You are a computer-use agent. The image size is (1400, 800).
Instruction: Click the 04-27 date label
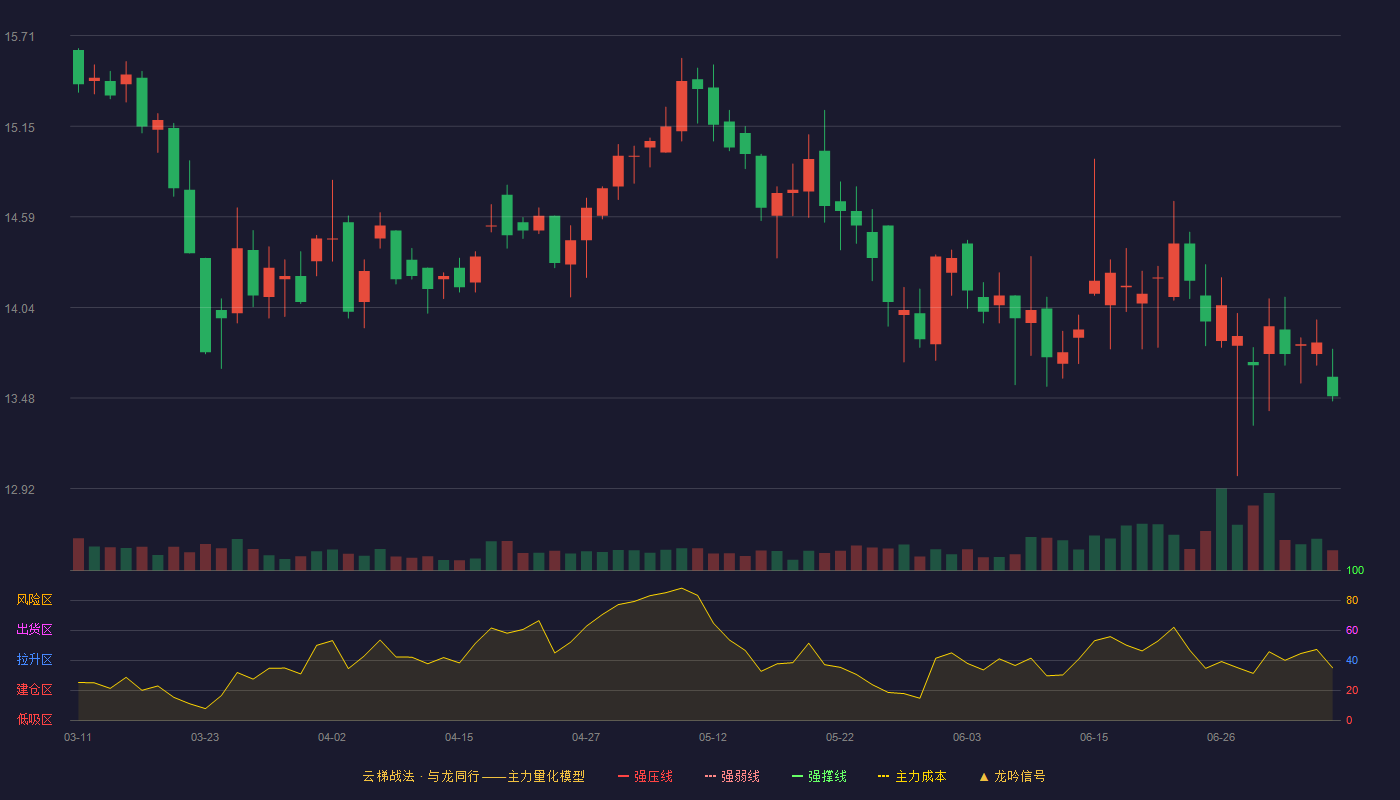point(586,737)
